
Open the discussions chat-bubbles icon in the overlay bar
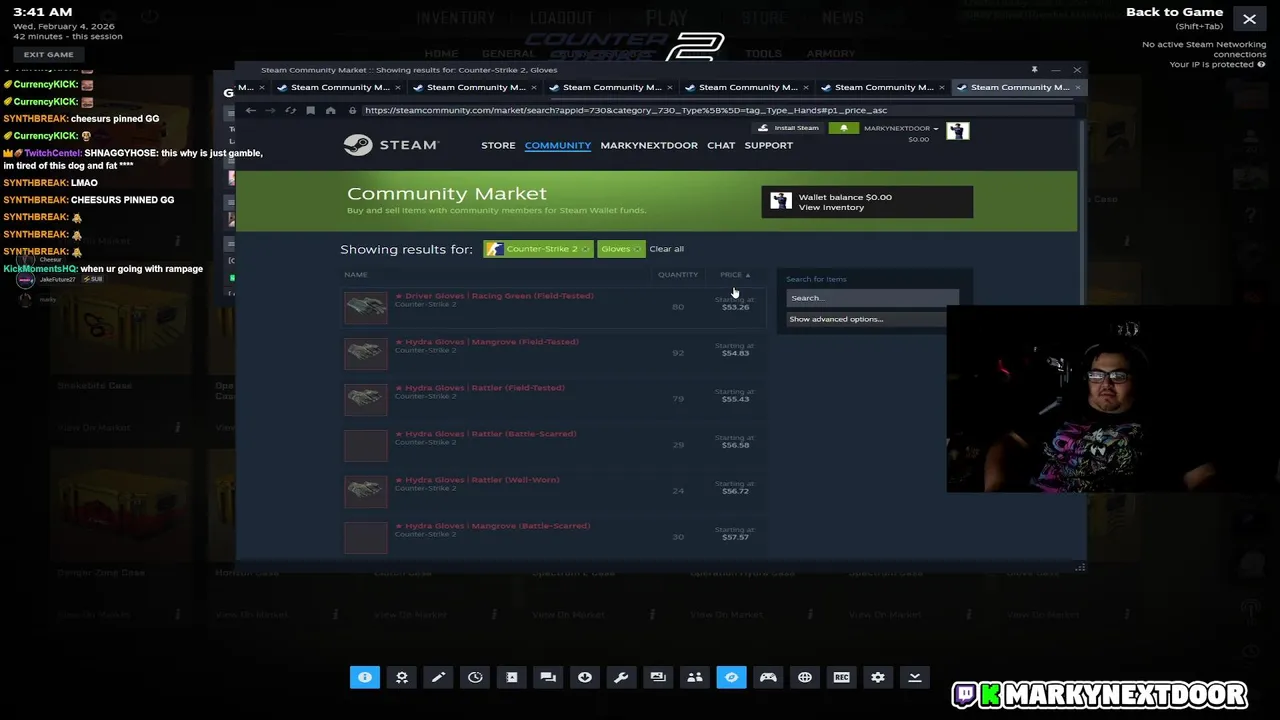click(x=548, y=677)
